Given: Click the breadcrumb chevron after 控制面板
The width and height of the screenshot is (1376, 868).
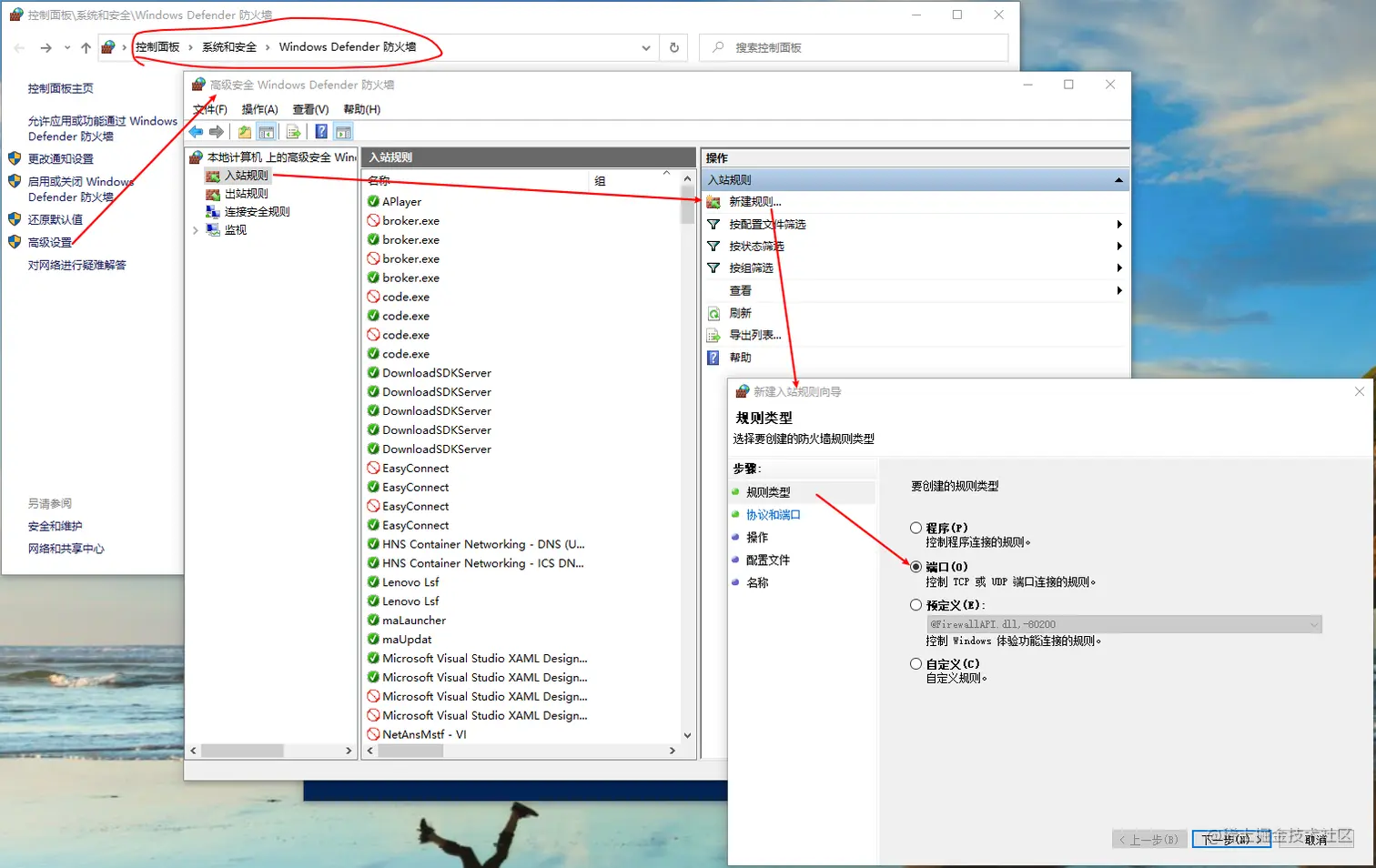Looking at the screenshot, I should [x=190, y=47].
